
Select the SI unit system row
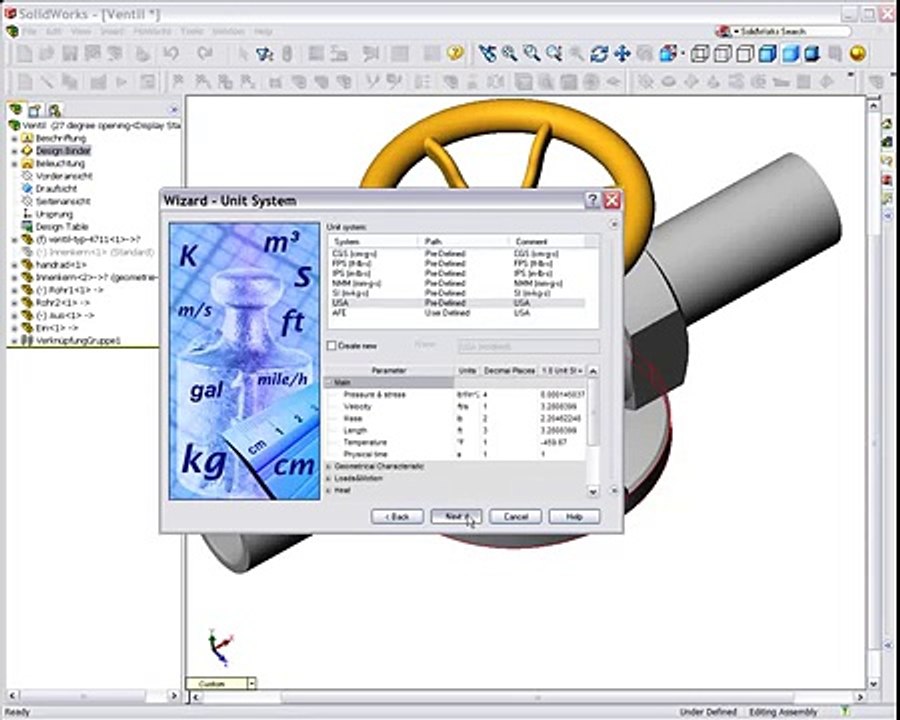click(457, 293)
